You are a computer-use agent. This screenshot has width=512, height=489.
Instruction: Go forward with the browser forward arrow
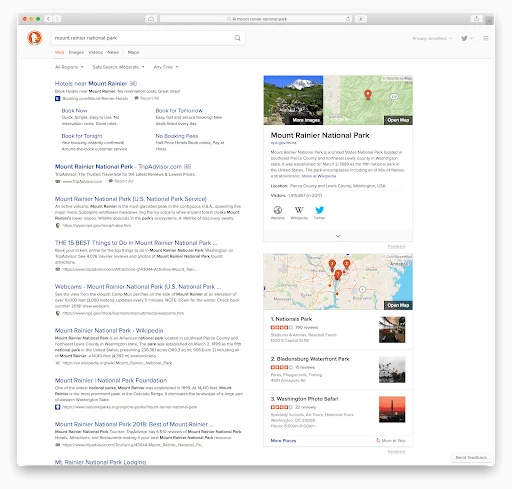pyautogui.click(x=57, y=19)
